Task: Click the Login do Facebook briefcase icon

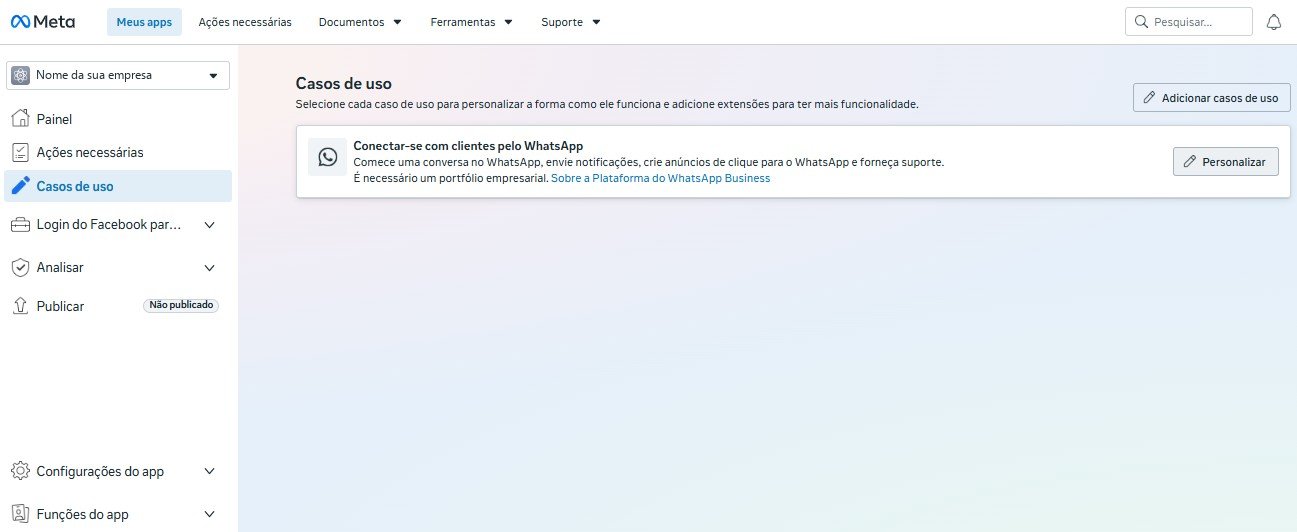Action: click(20, 225)
